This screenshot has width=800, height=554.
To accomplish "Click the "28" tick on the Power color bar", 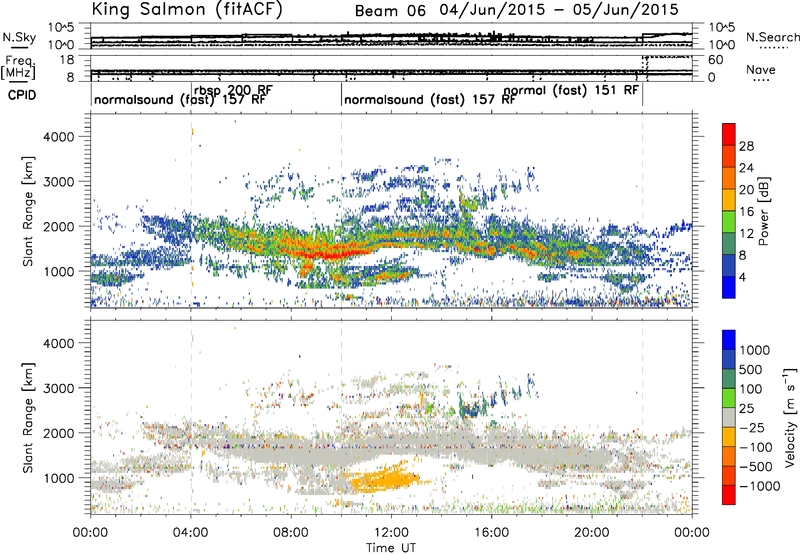I will click(x=746, y=146).
